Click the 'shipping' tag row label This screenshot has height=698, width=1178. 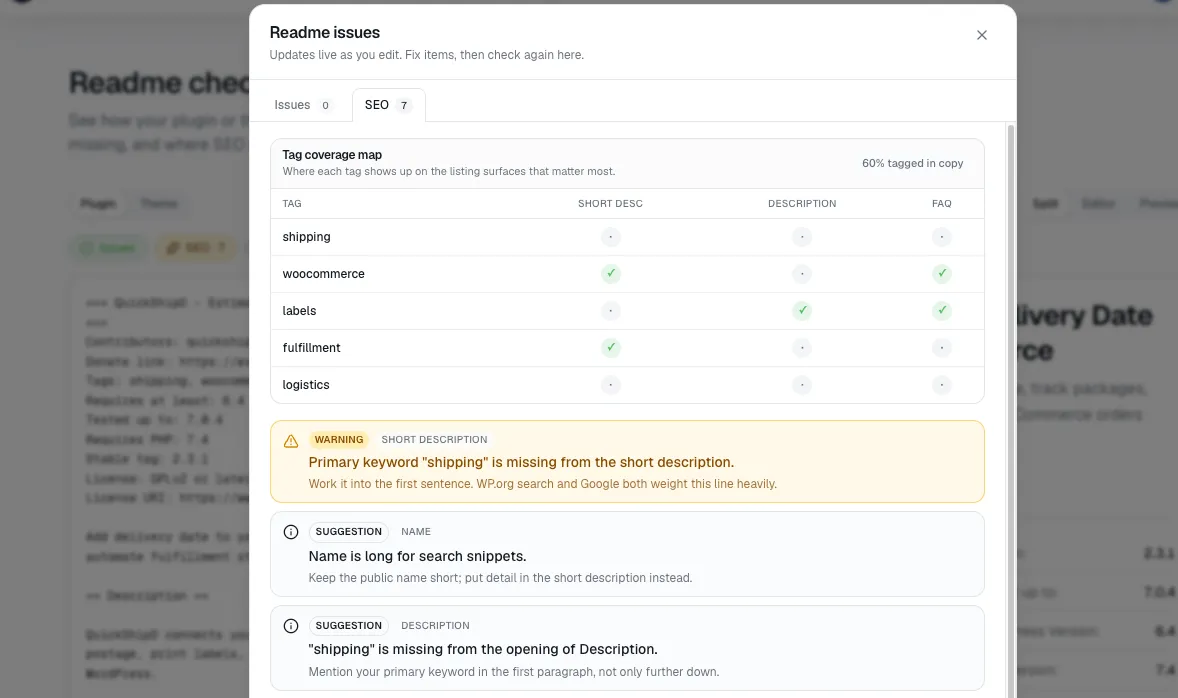coord(307,237)
